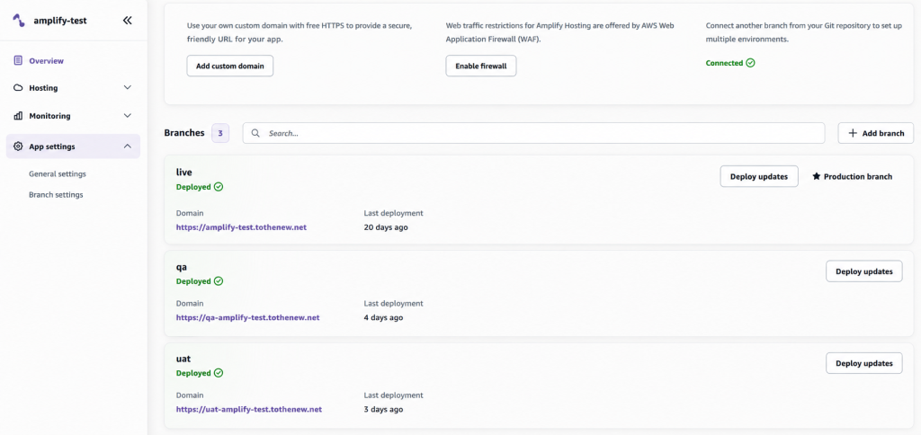The image size is (921, 435).
Task: Select the qa branch name
Action: point(181,267)
